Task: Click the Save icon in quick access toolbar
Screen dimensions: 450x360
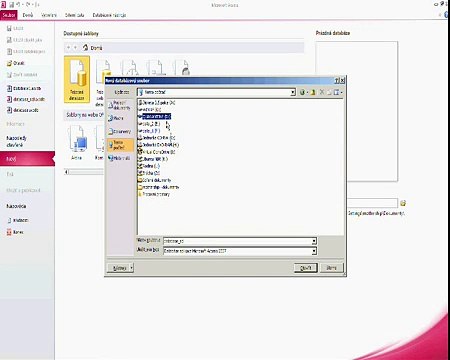Action: 12,5
